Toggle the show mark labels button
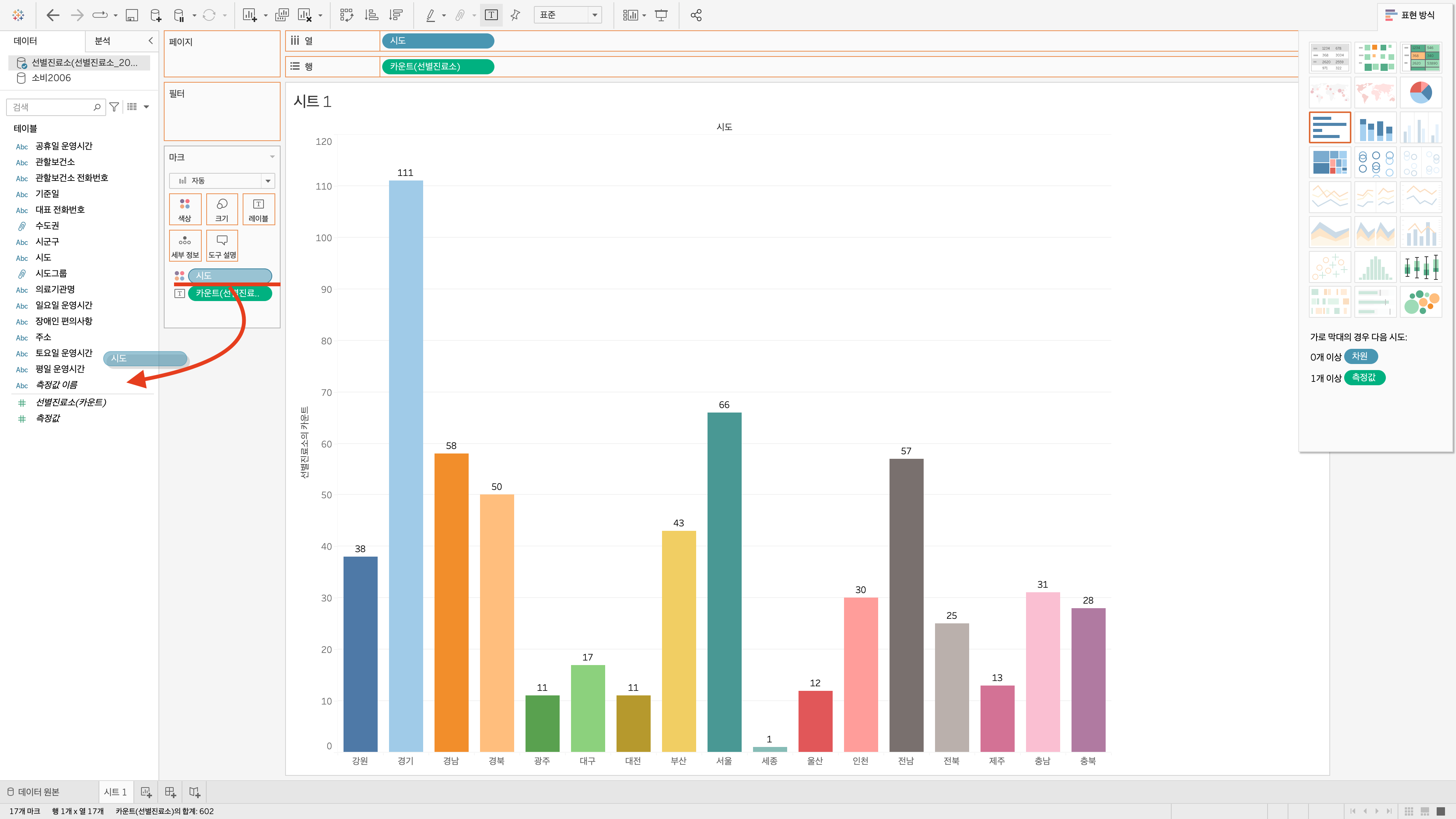Viewport: 1456px width, 819px height. point(491,15)
